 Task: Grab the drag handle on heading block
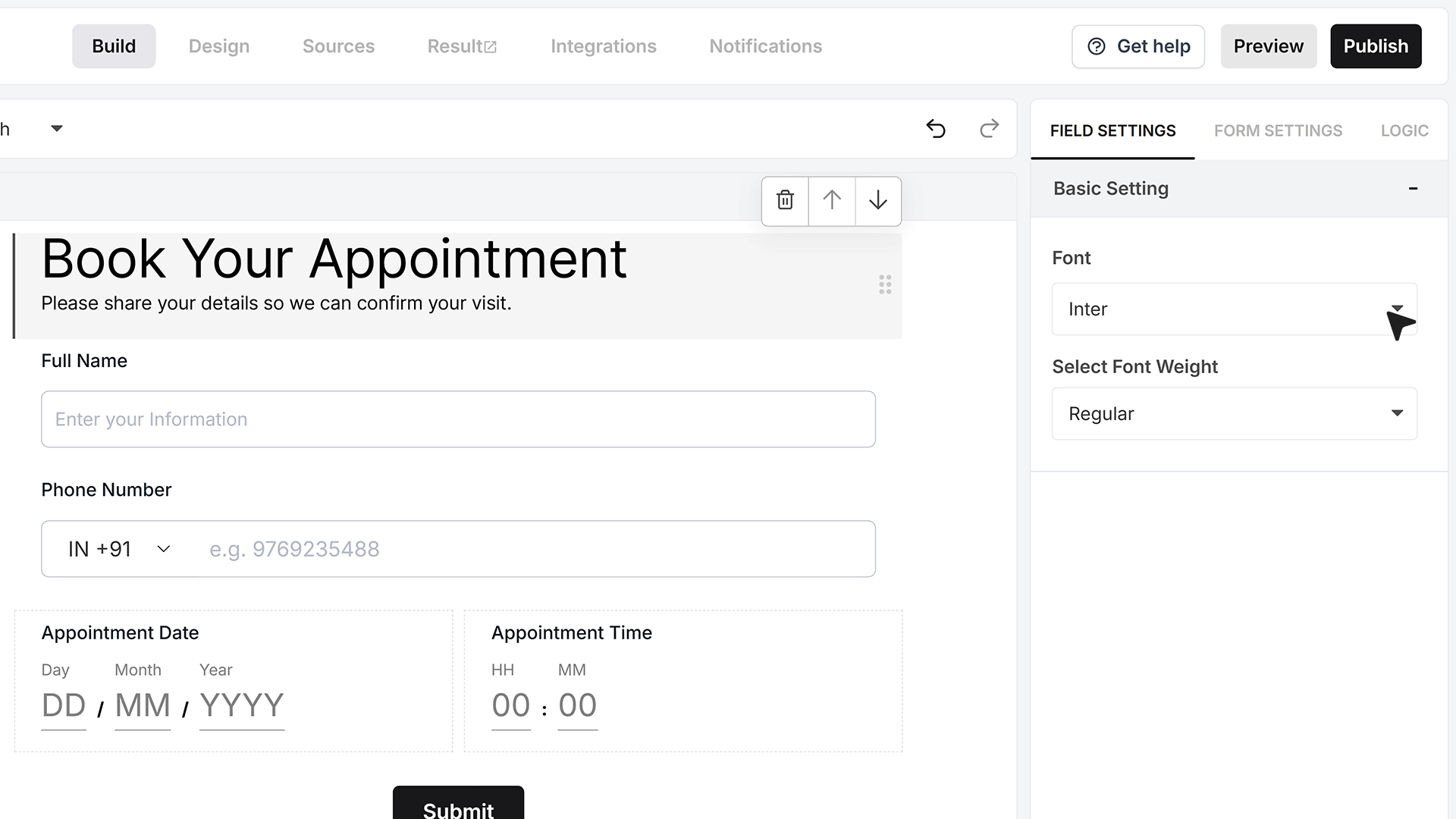point(885,284)
